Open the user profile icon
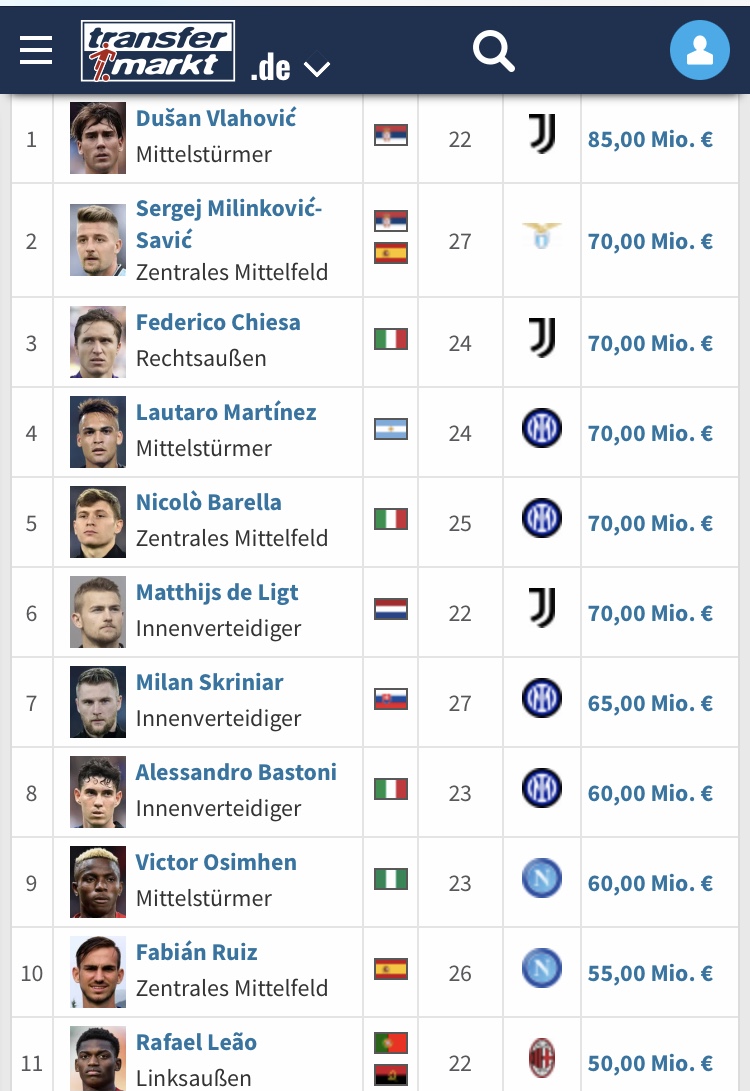The image size is (750, 1091). point(699,50)
